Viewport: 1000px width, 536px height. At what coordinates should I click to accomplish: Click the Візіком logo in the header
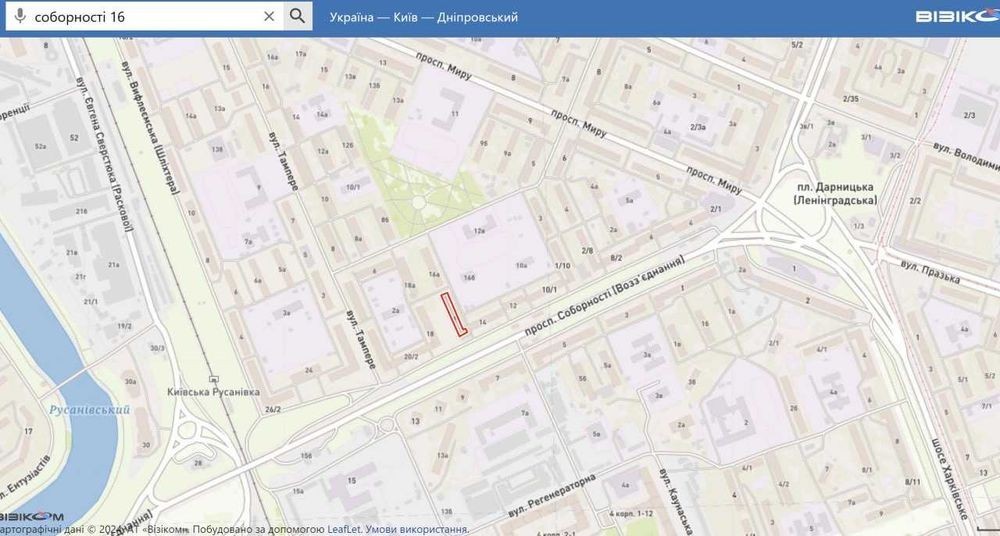[957, 17]
